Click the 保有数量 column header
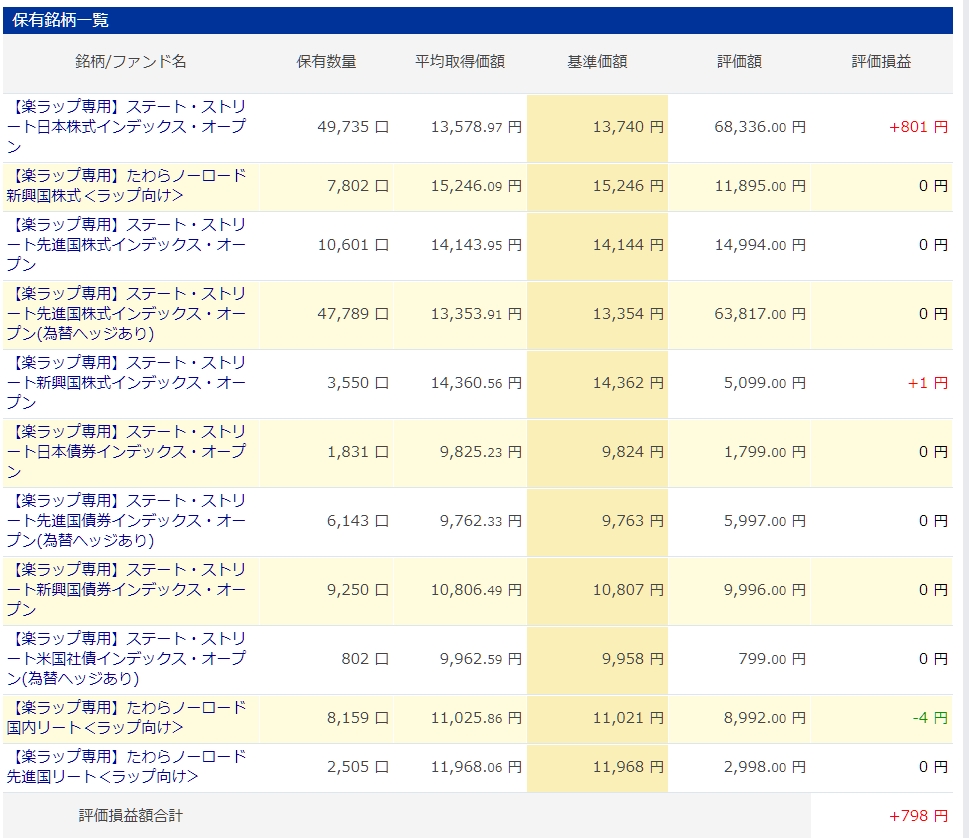 tap(326, 62)
